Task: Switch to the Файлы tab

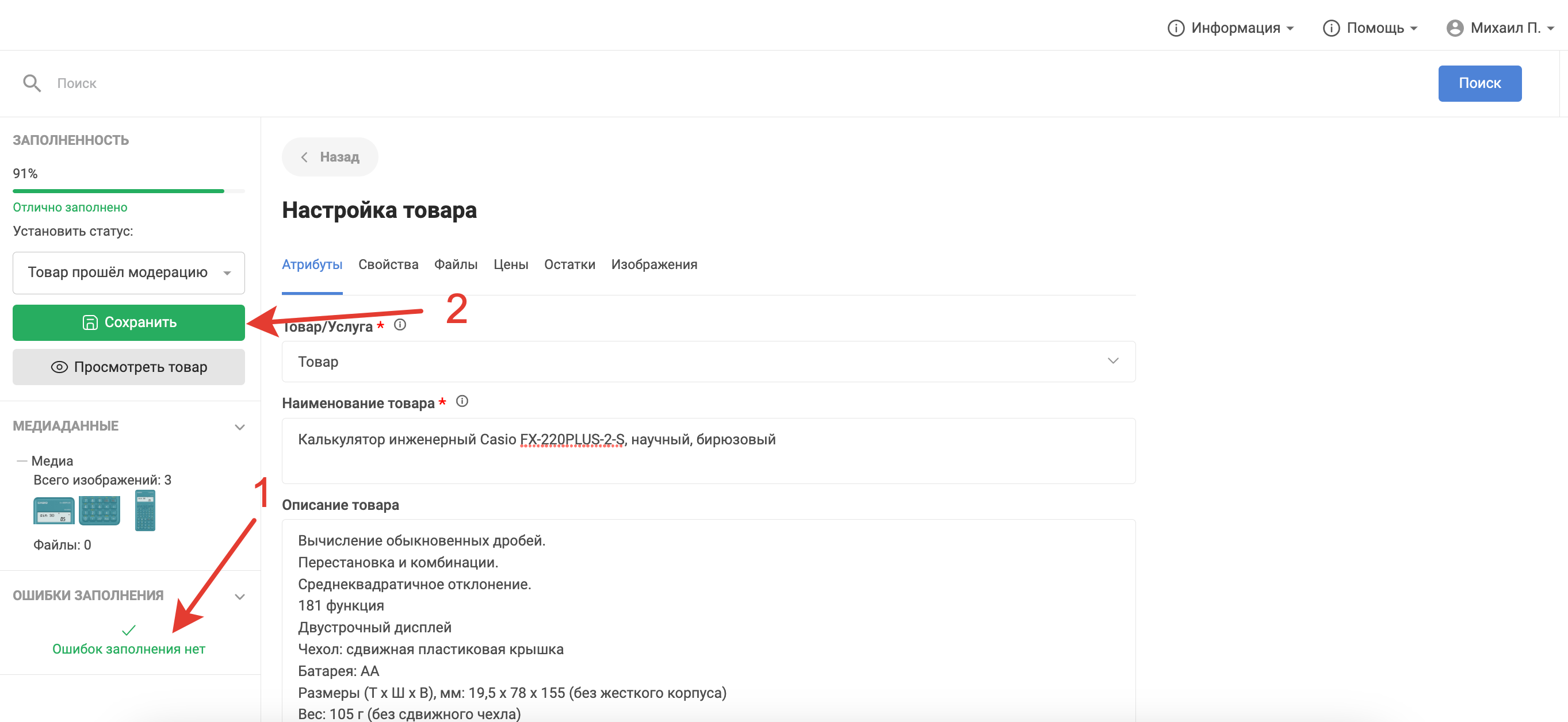Action: [456, 264]
